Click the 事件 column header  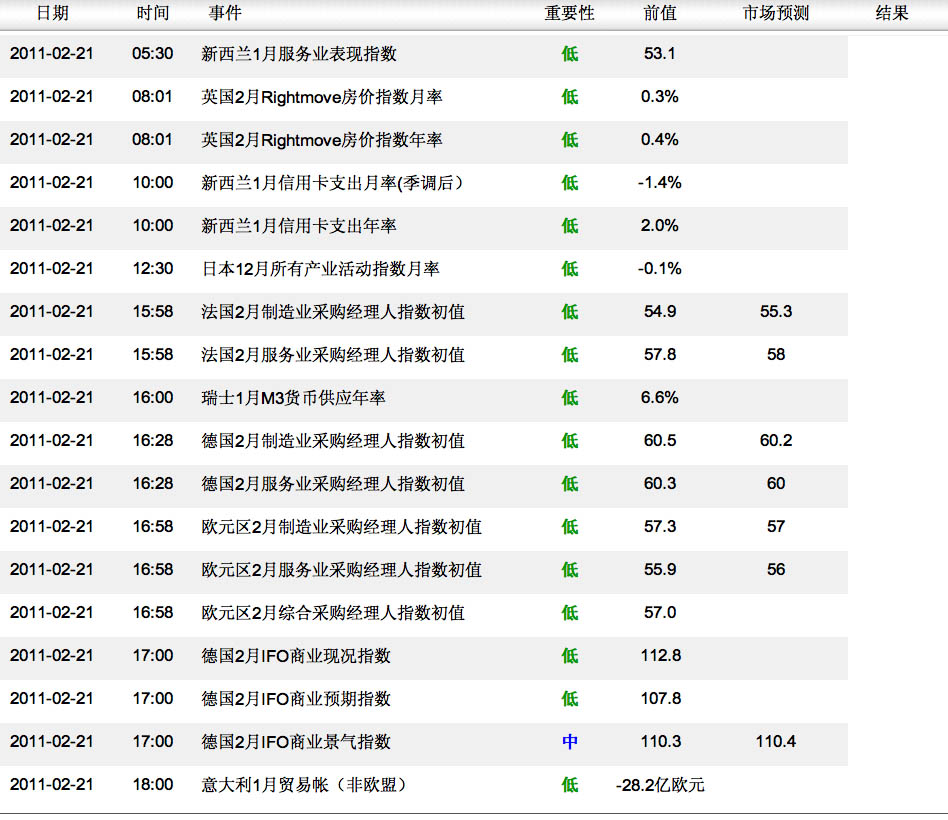(225, 13)
